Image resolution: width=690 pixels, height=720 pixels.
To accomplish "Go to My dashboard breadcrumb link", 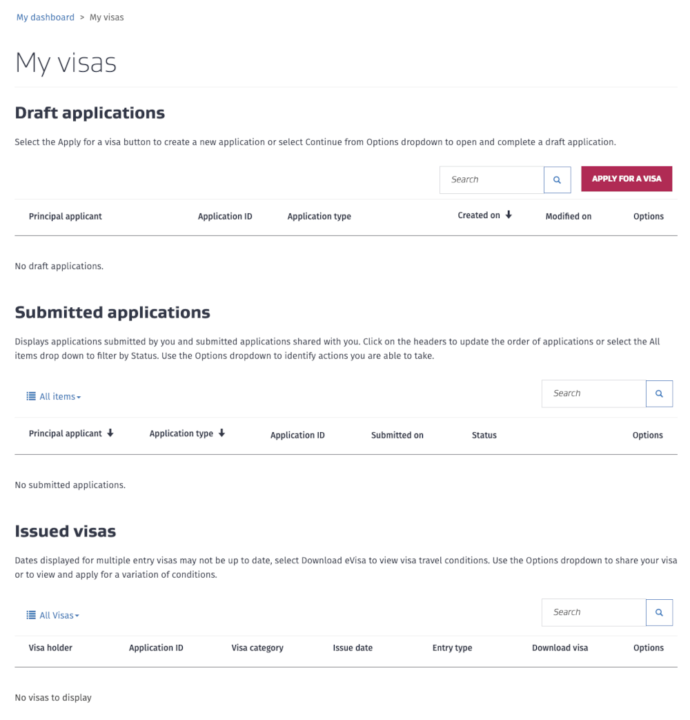I will [x=45, y=17].
